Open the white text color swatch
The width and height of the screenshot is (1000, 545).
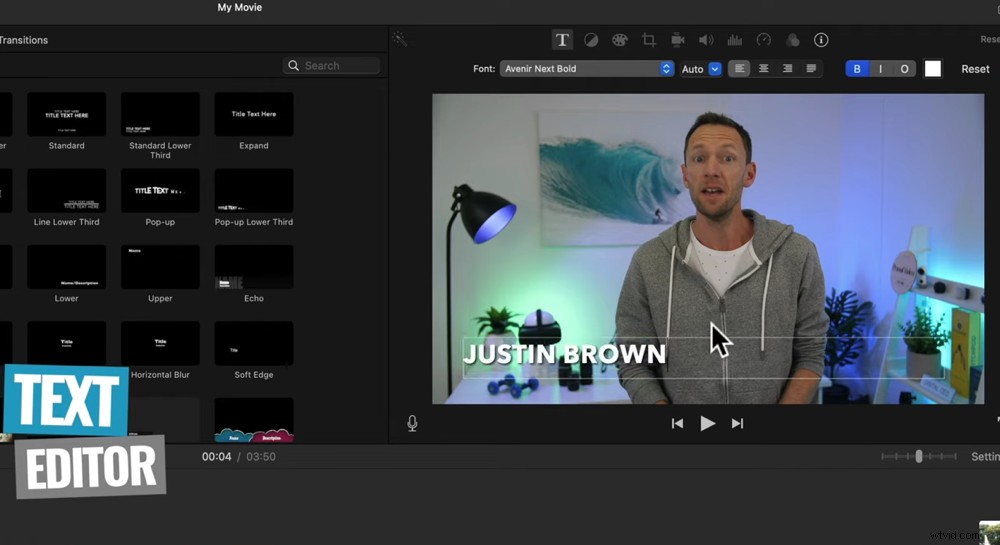coord(932,69)
